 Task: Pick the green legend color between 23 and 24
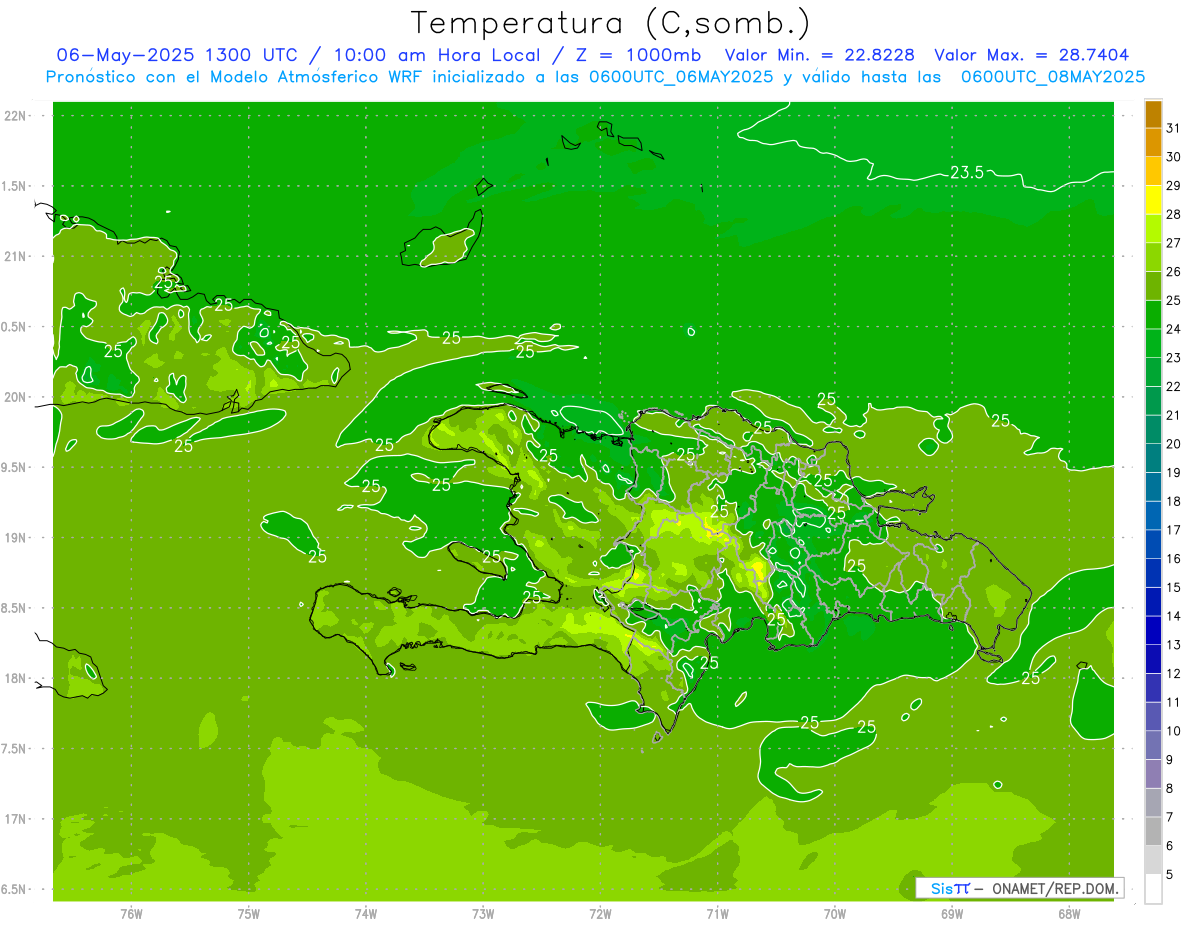1153,344
